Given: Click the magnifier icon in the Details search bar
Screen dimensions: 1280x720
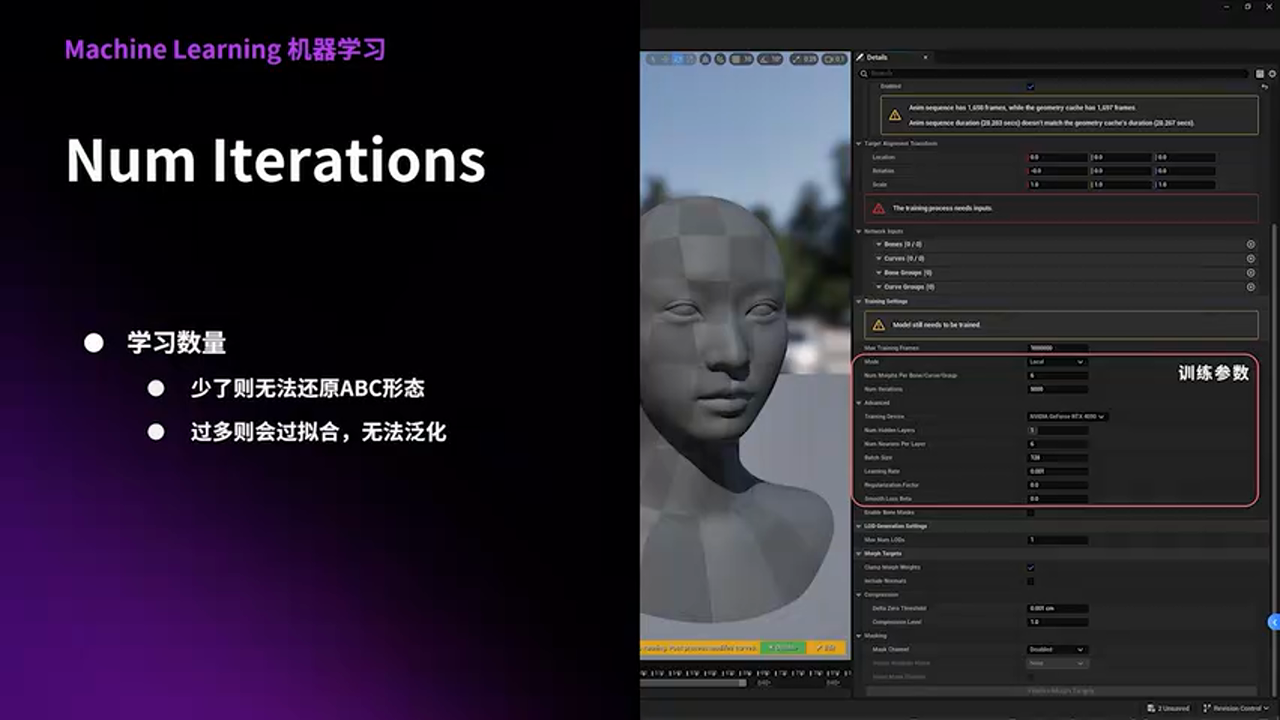Looking at the screenshot, I should click(864, 73).
